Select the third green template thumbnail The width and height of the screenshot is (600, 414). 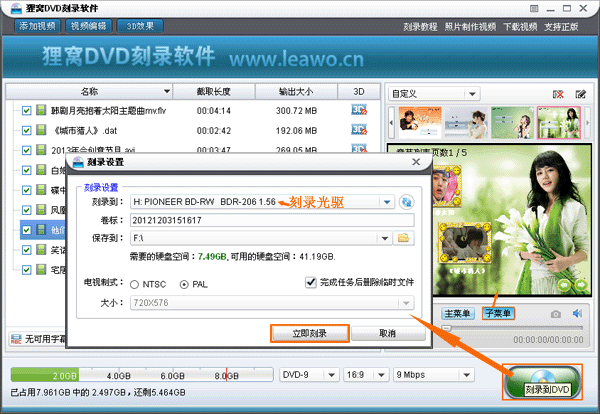512,123
